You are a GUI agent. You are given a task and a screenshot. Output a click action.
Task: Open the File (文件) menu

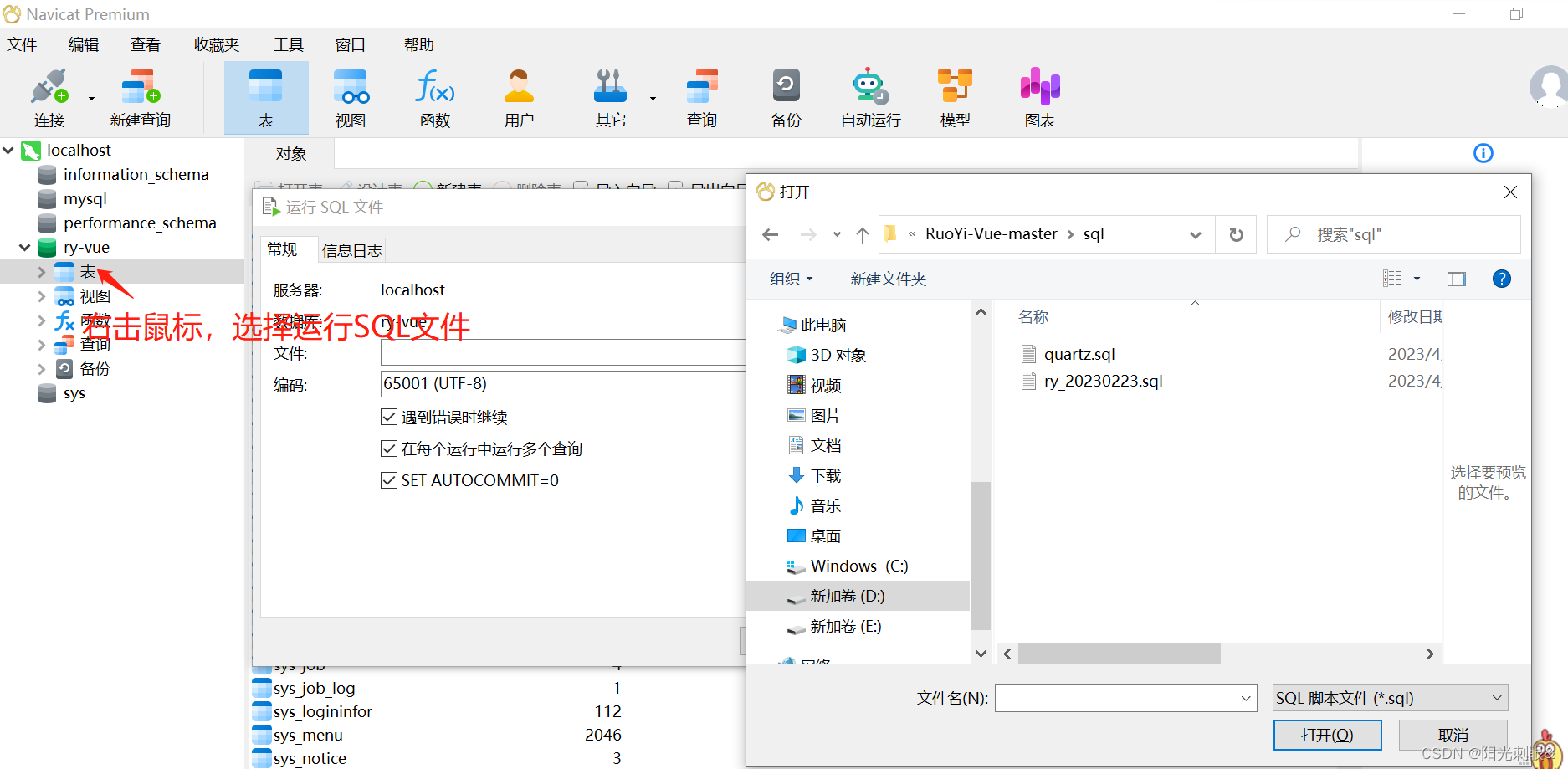pos(22,45)
